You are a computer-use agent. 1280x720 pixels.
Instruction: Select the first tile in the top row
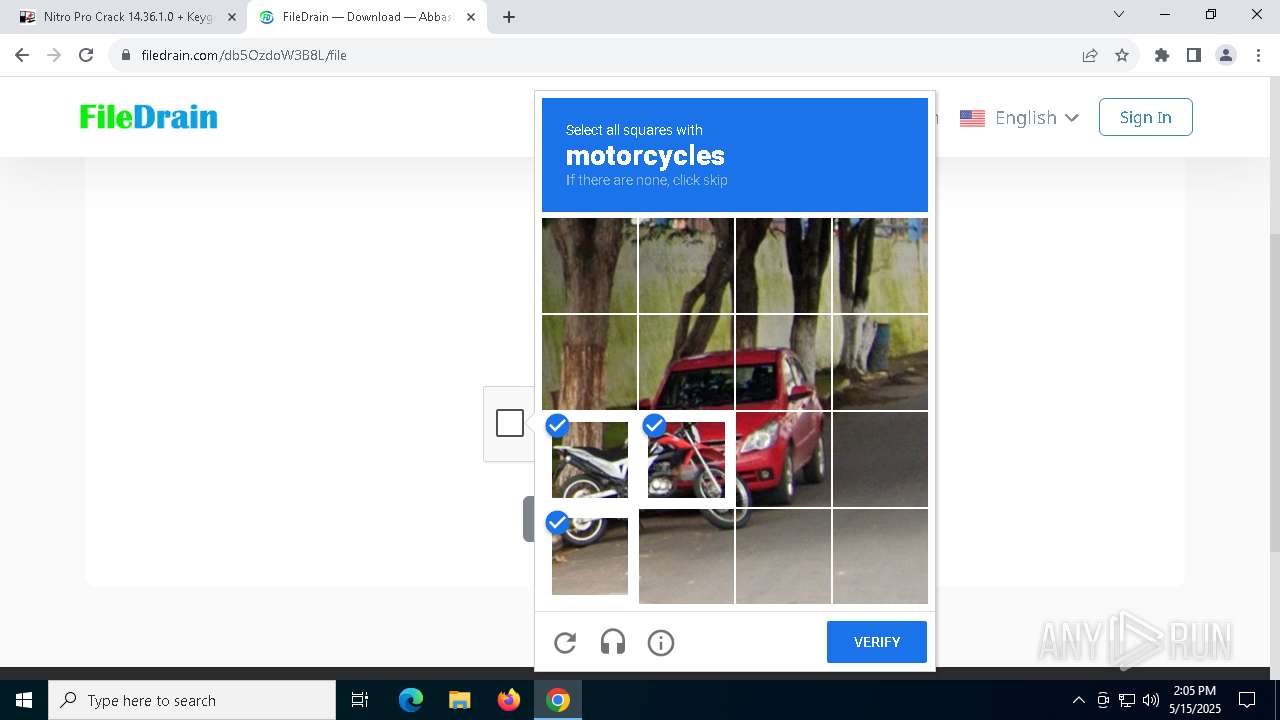tap(589, 265)
